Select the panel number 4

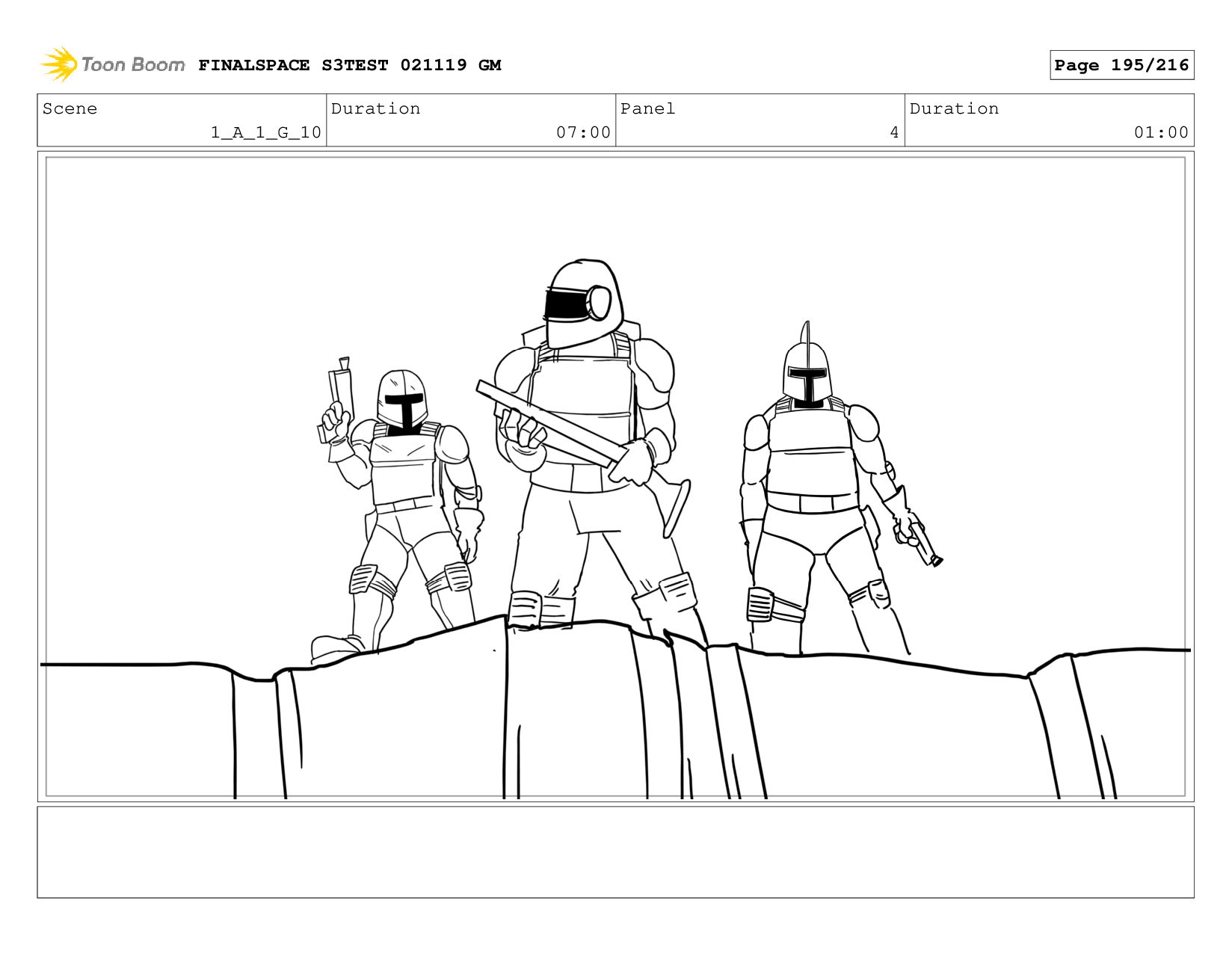894,132
